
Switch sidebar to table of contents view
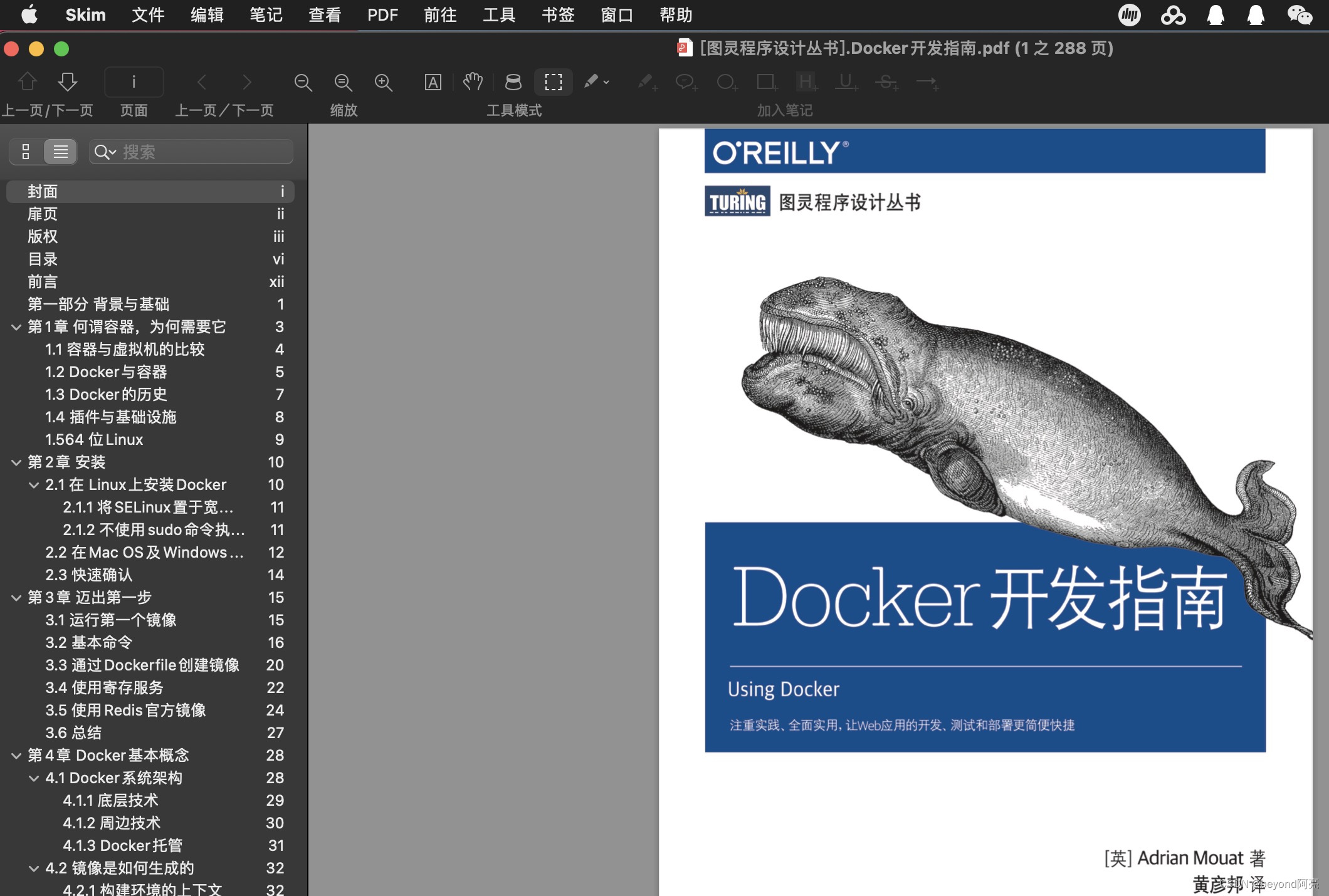point(60,152)
